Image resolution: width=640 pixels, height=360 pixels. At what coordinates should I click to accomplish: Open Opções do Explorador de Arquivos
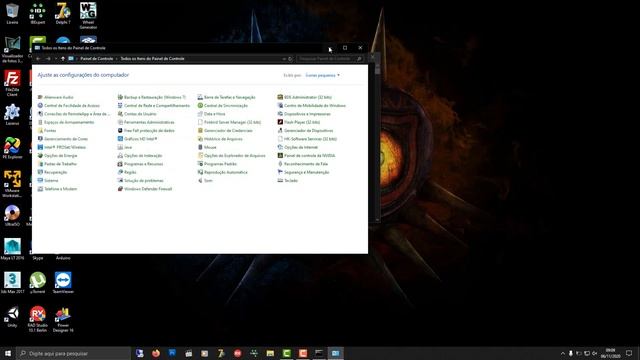pyautogui.click(x=231, y=156)
